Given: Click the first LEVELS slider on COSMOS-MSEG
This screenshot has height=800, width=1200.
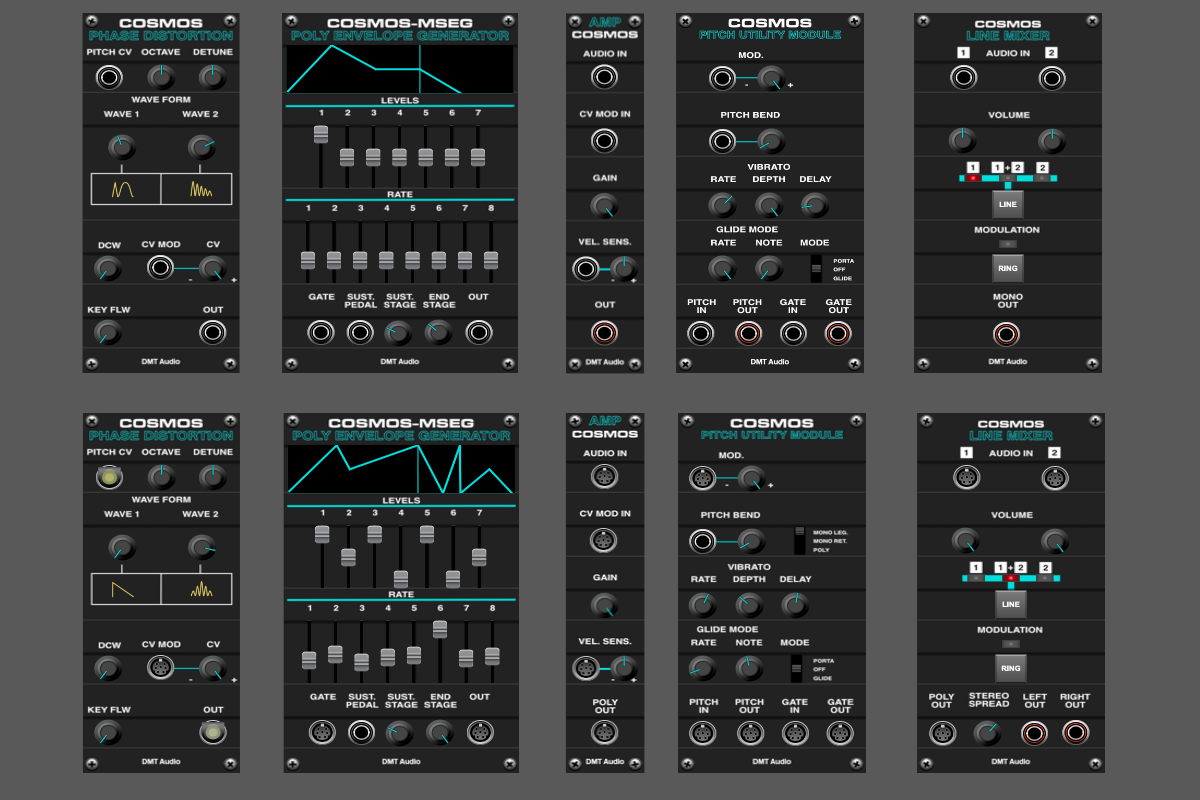Looking at the screenshot, I should (321, 135).
